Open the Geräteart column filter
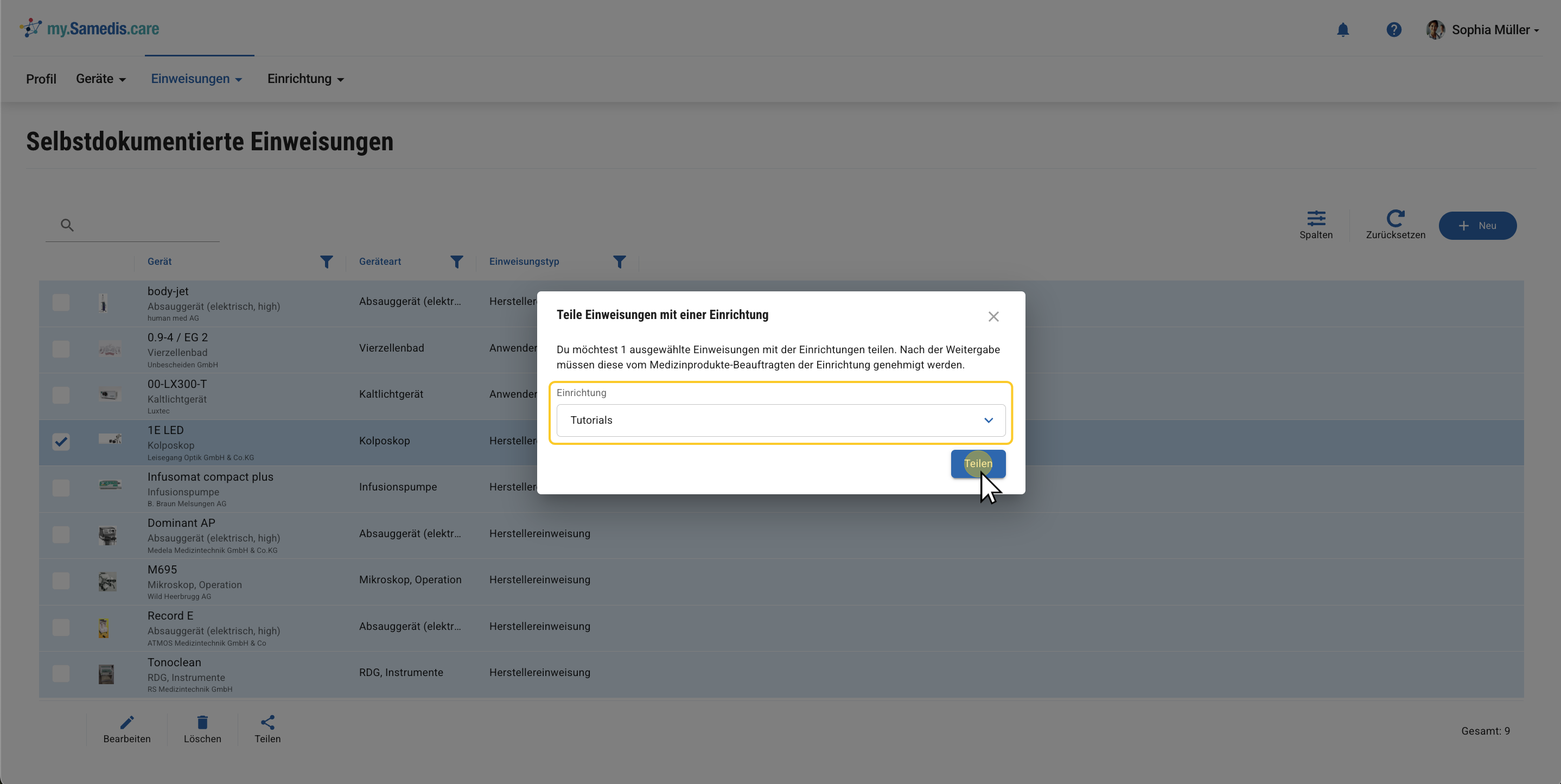 pos(456,262)
